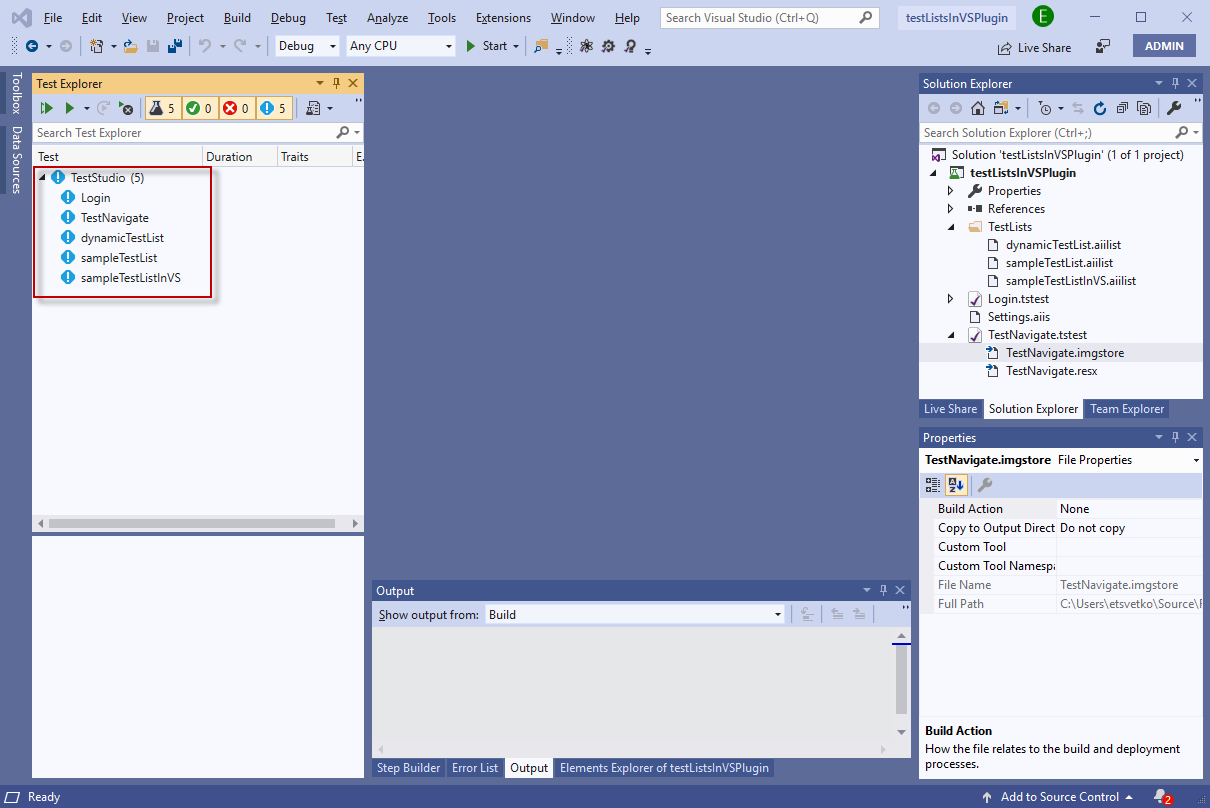This screenshot has width=1210, height=808.
Task: Switch to the Team Explorer tab
Action: (x=1127, y=409)
